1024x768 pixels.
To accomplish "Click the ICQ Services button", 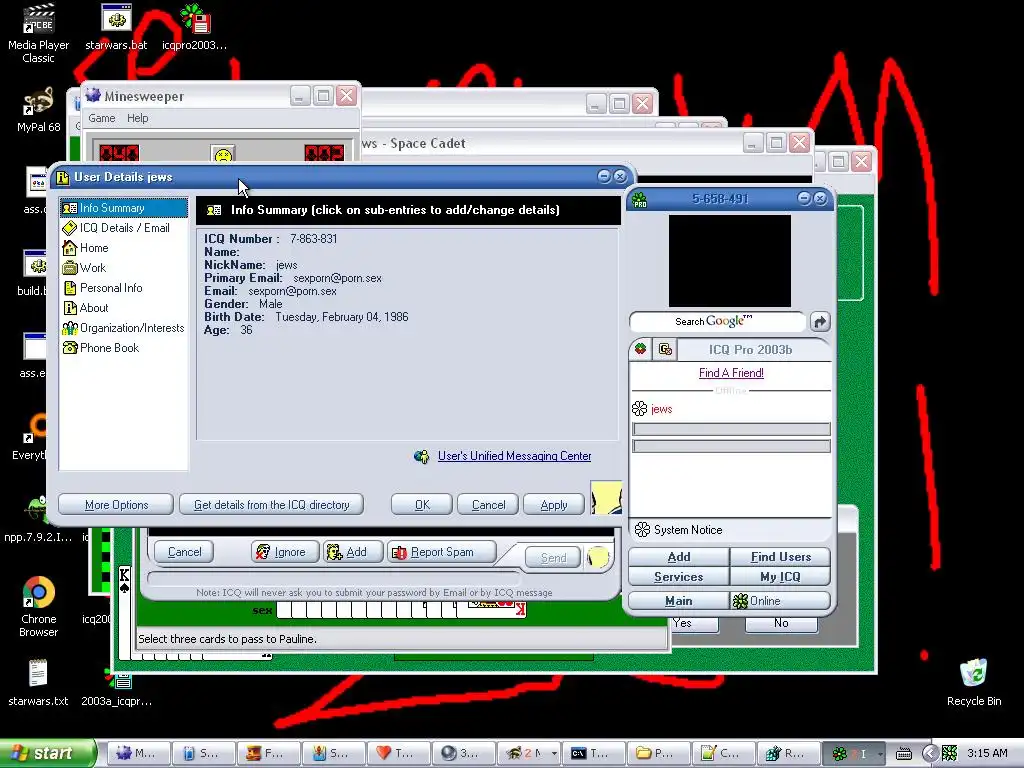I will [x=679, y=577].
